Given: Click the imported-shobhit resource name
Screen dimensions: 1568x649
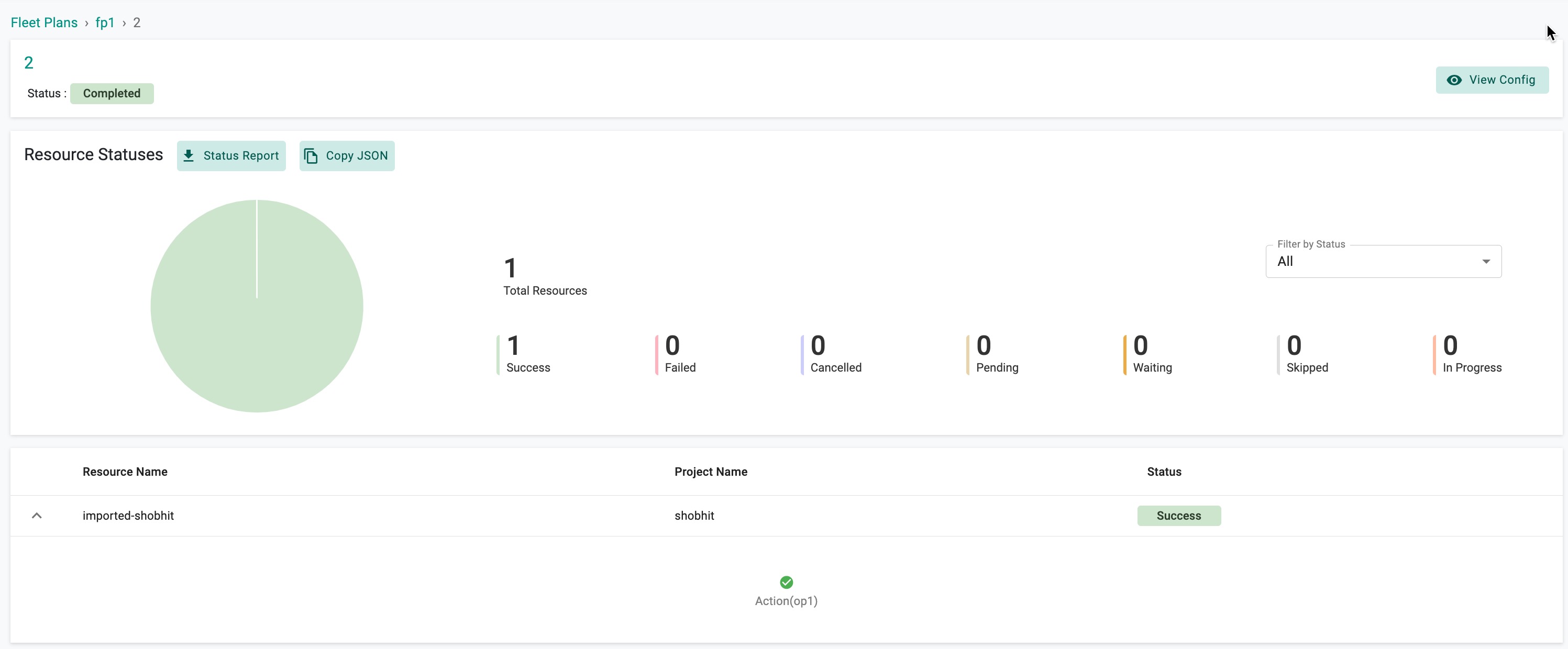Looking at the screenshot, I should point(128,516).
